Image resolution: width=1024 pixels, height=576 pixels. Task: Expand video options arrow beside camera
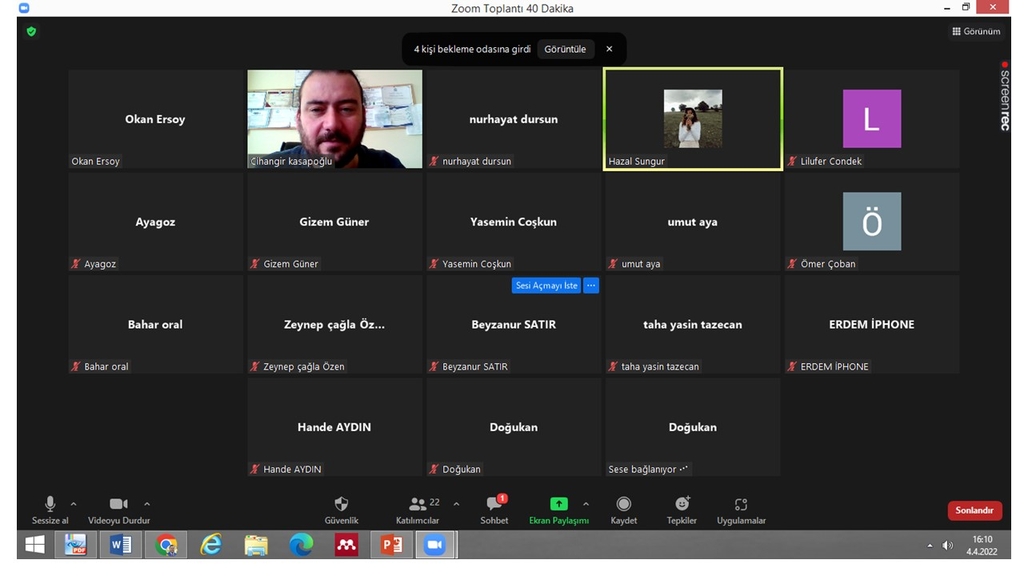click(147, 504)
